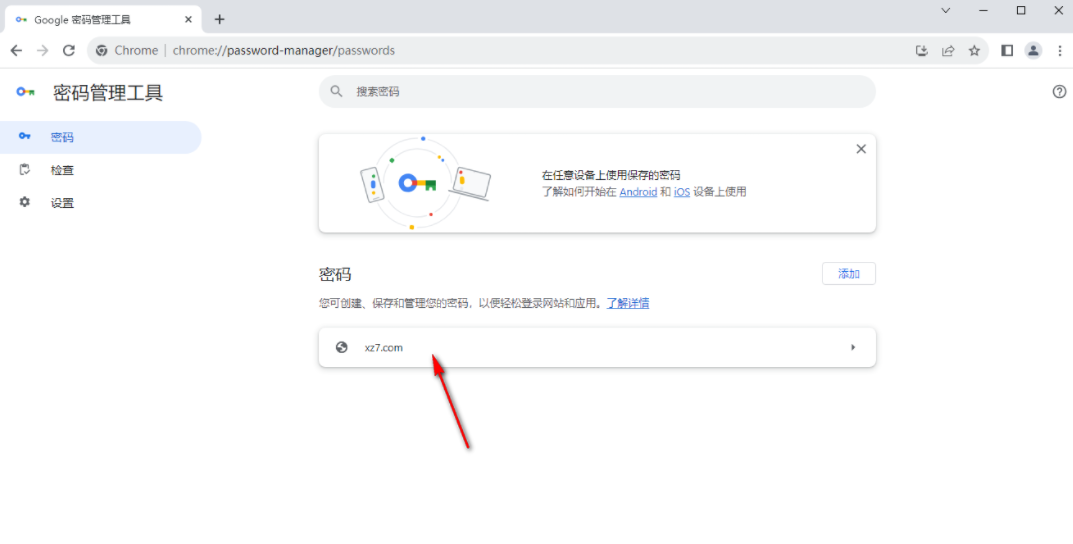
Task: Open the Android link
Action: pyautogui.click(x=638, y=192)
